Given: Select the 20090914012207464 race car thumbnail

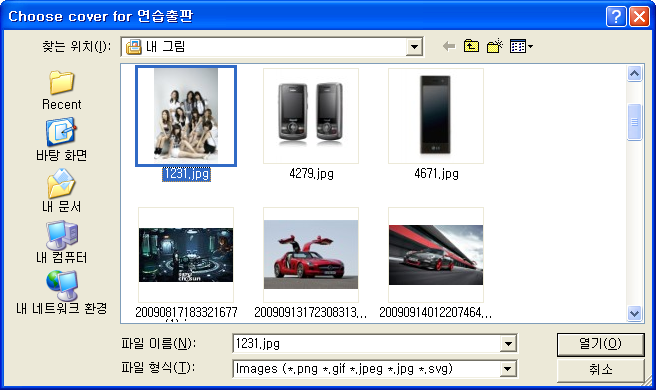Looking at the screenshot, I should [x=436, y=255].
